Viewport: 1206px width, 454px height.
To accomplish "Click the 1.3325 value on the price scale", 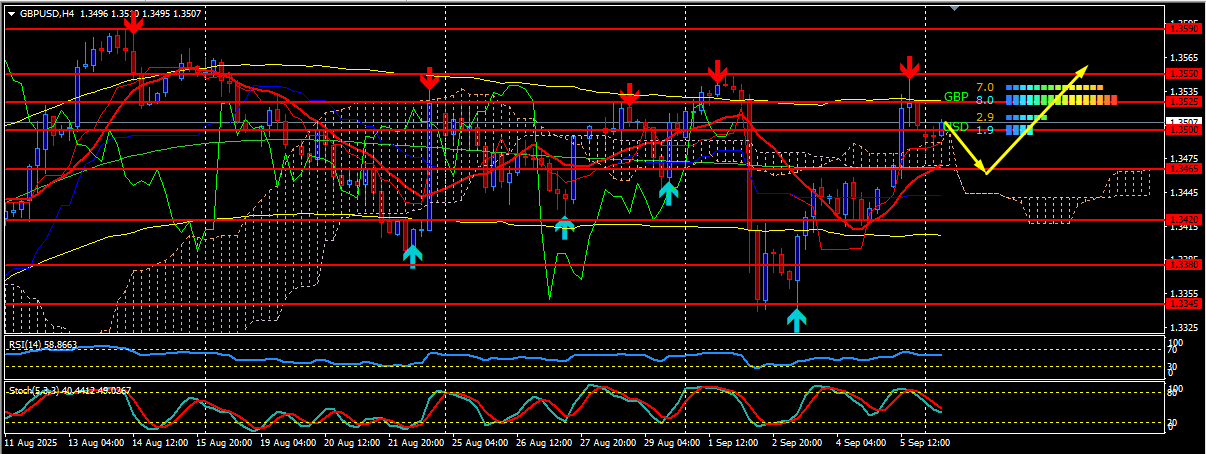I will (x=1184, y=327).
